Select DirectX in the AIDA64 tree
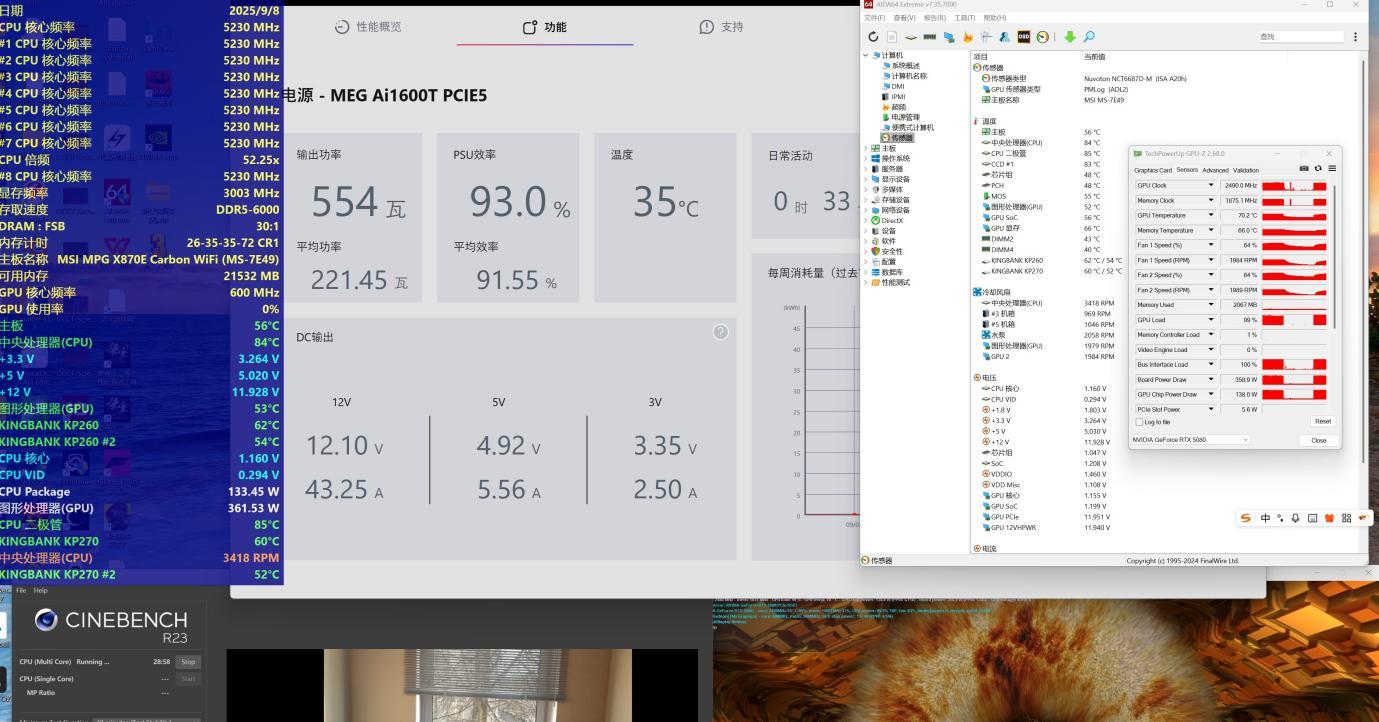 tap(887, 221)
